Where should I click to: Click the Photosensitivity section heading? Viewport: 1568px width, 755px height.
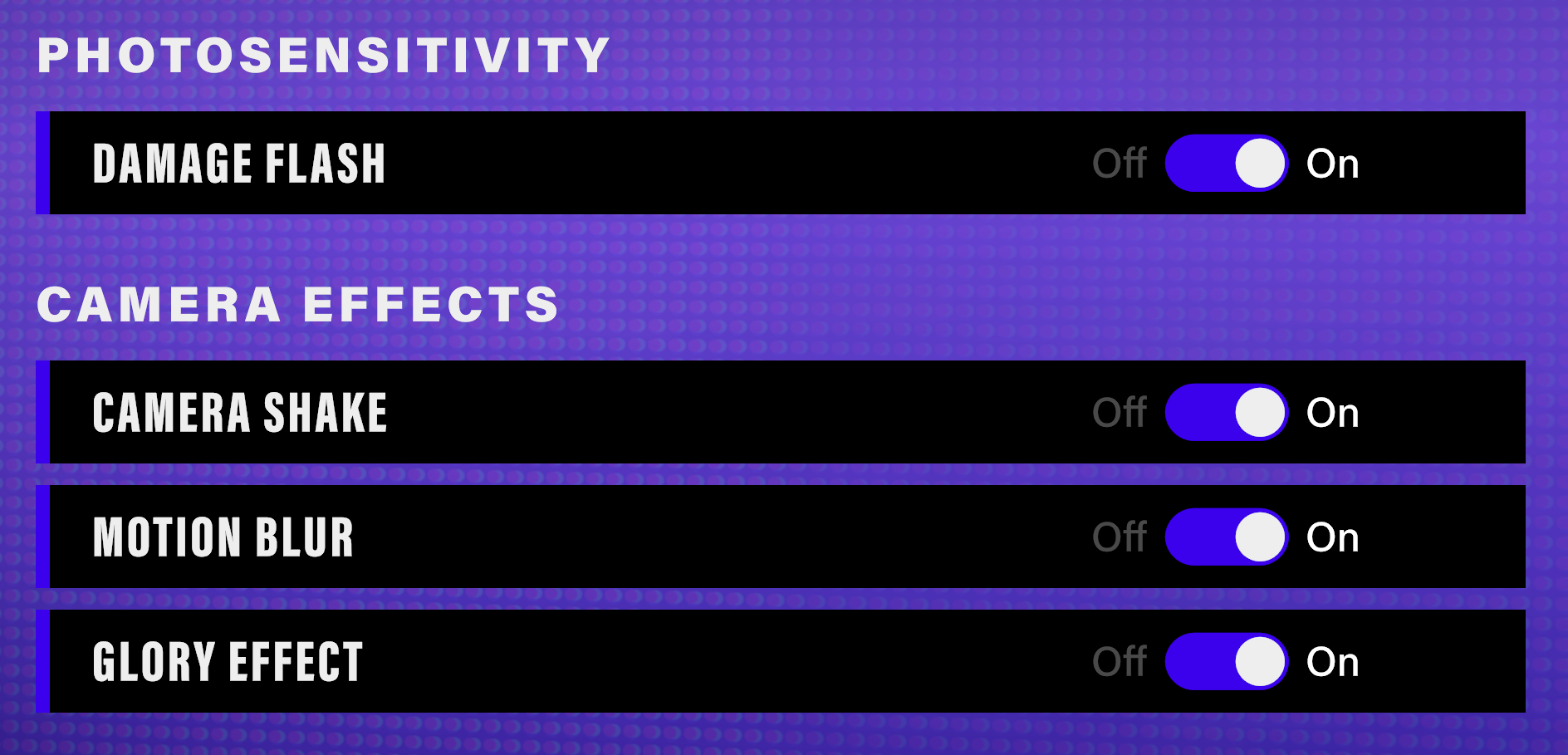[324, 56]
